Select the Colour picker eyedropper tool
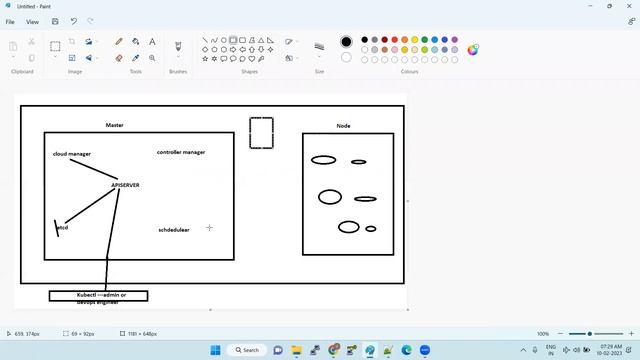640x360 pixels. tap(136, 58)
